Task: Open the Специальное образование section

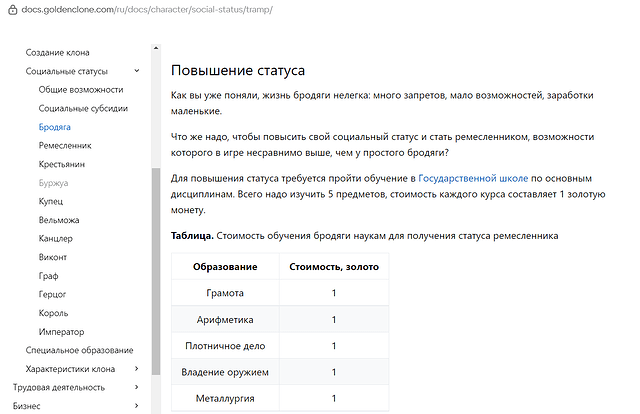Action: point(79,350)
